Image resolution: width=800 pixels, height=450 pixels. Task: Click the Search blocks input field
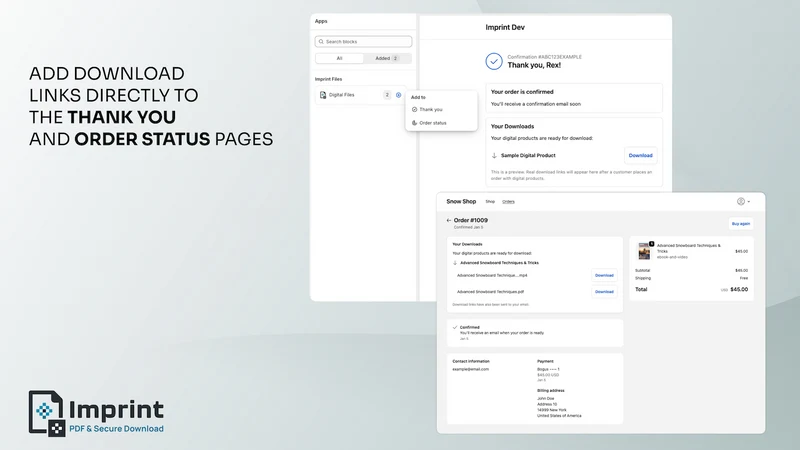[x=363, y=41]
